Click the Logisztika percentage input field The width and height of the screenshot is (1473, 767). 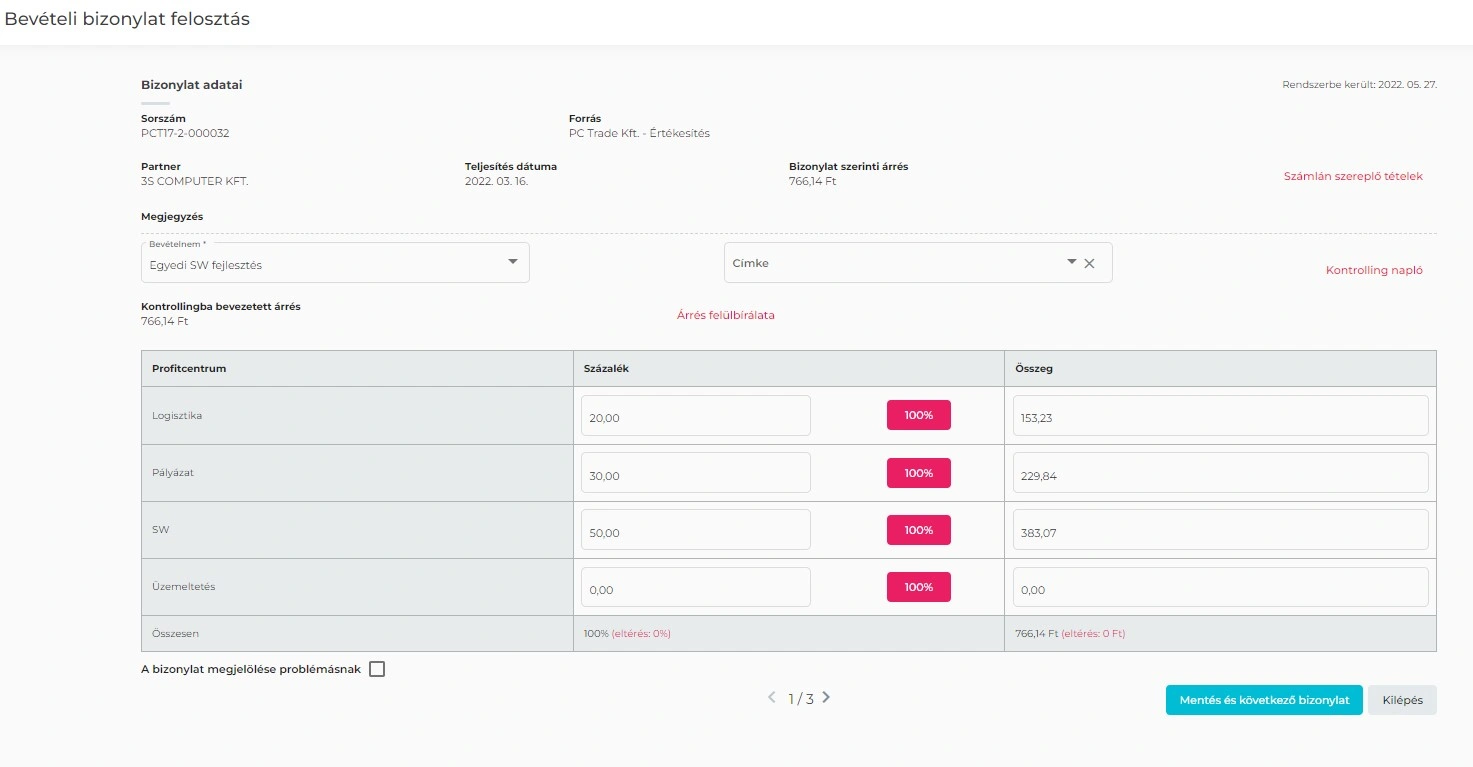tap(695, 416)
